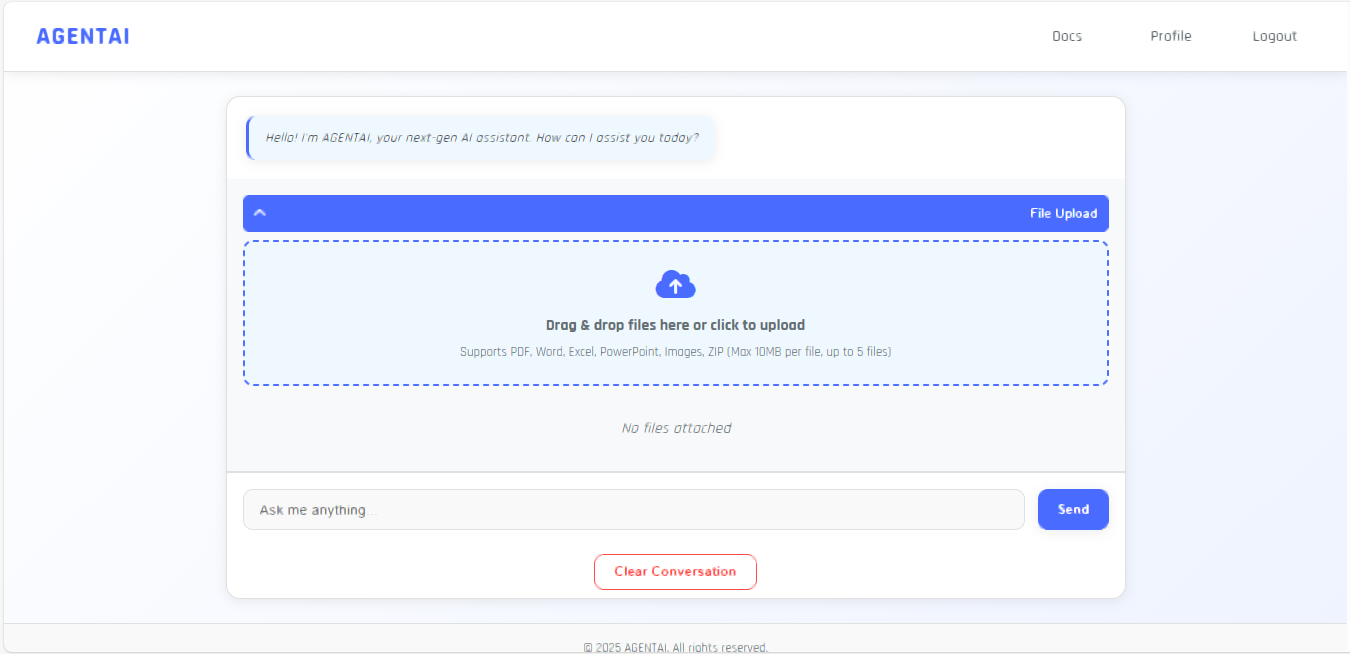Open the Docs page
Screen dimensions: 1350x654
[1067, 36]
